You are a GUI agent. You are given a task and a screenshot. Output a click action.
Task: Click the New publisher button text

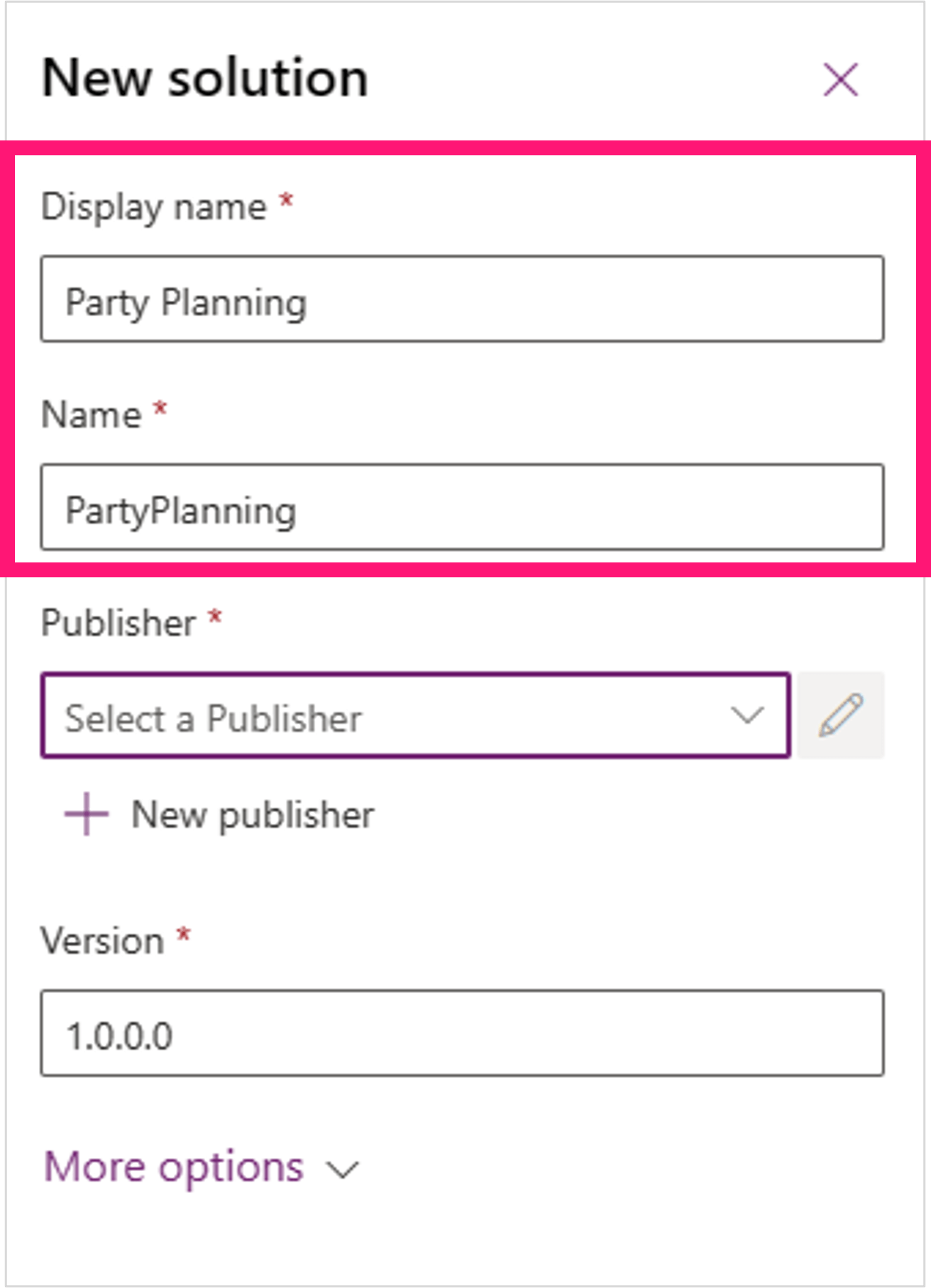pyautogui.click(x=253, y=814)
